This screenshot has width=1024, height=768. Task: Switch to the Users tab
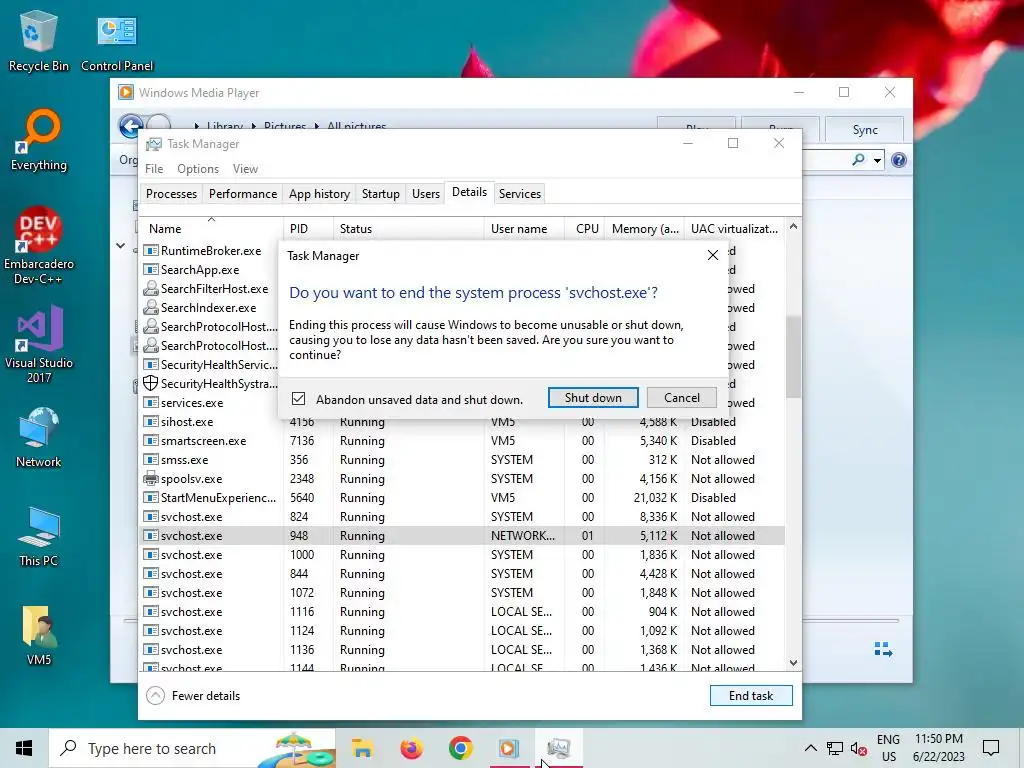pos(426,193)
